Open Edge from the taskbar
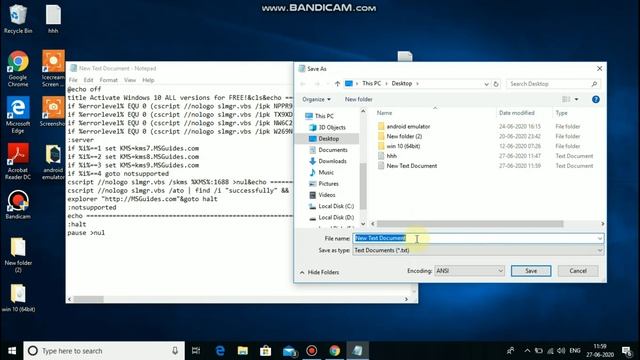Image resolution: width=640 pixels, height=360 pixels. [x=220, y=351]
